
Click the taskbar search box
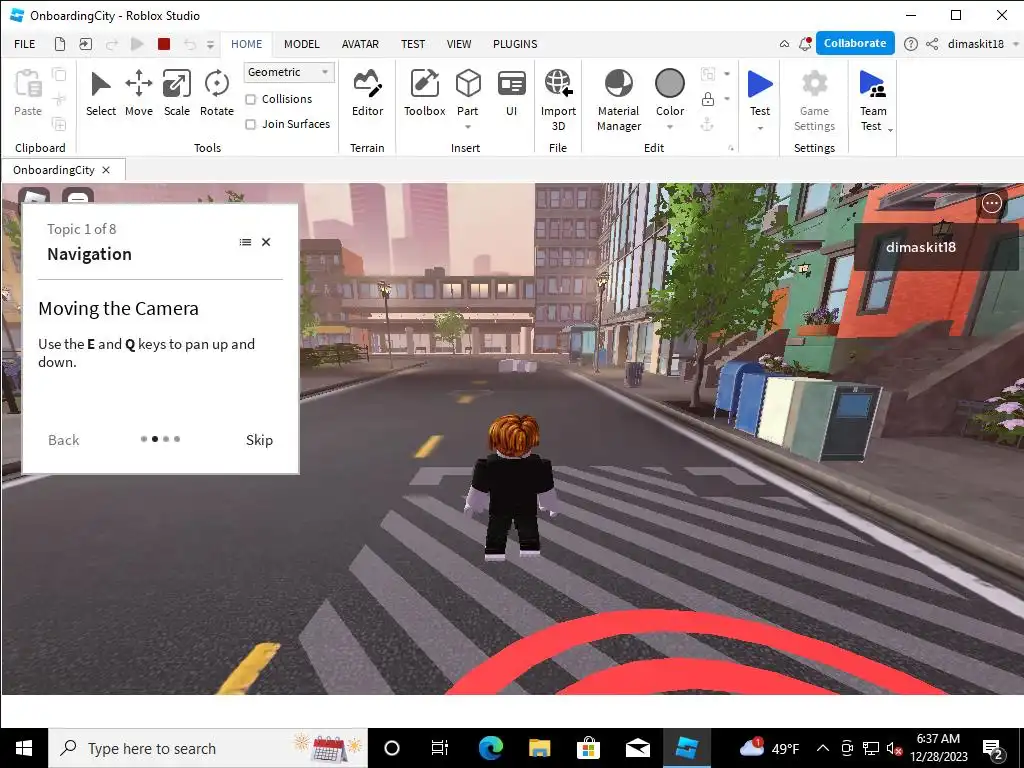[208, 748]
